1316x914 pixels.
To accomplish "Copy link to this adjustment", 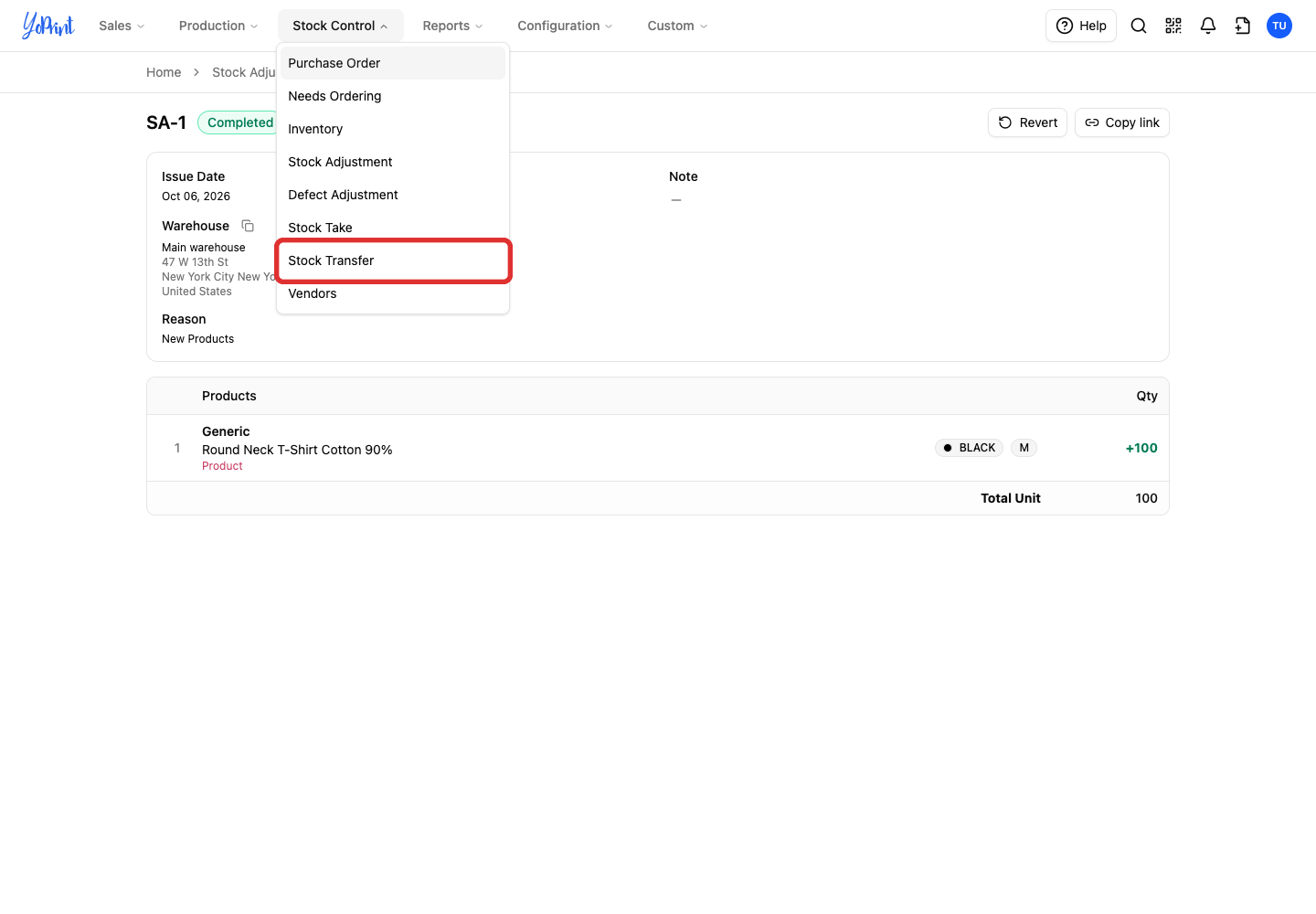I will 1122,122.
